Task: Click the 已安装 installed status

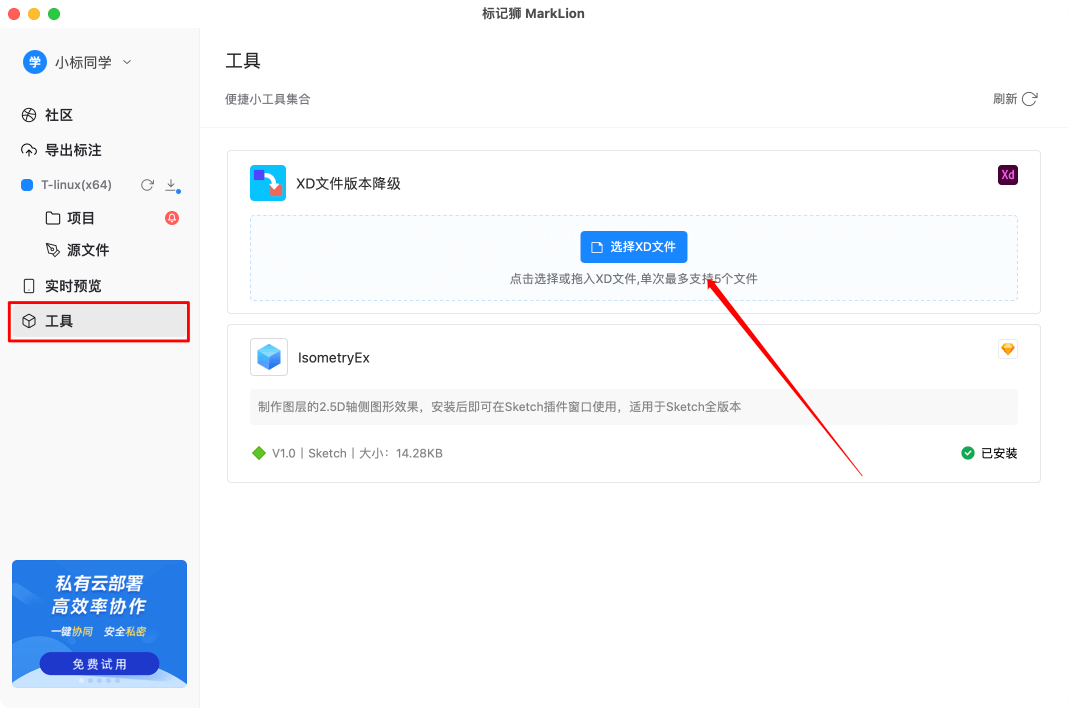Action: click(x=989, y=453)
